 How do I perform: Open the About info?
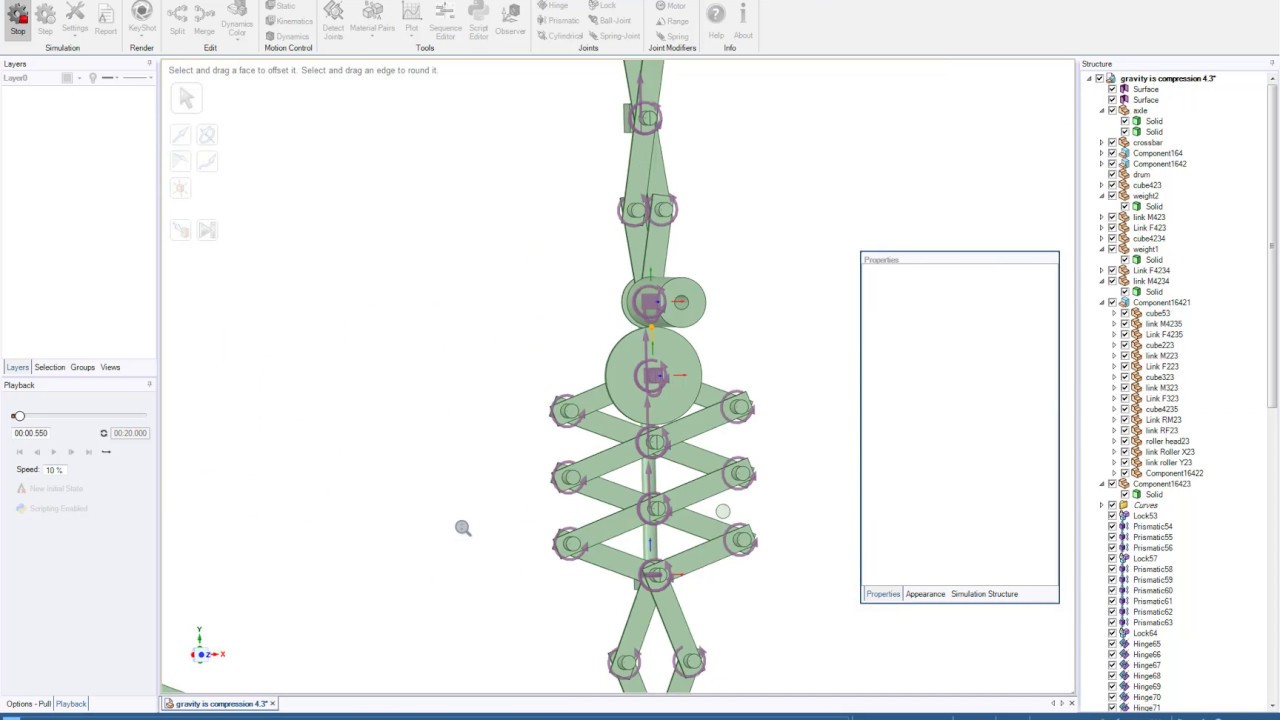[x=743, y=20]
